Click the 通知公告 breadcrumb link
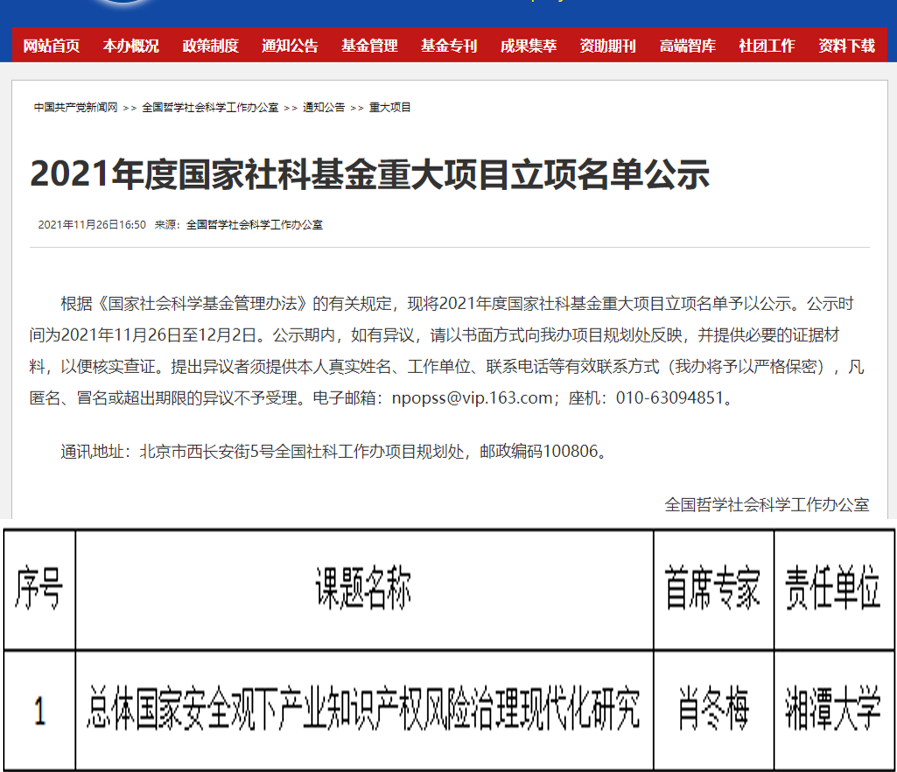 [x=324, y=108]
